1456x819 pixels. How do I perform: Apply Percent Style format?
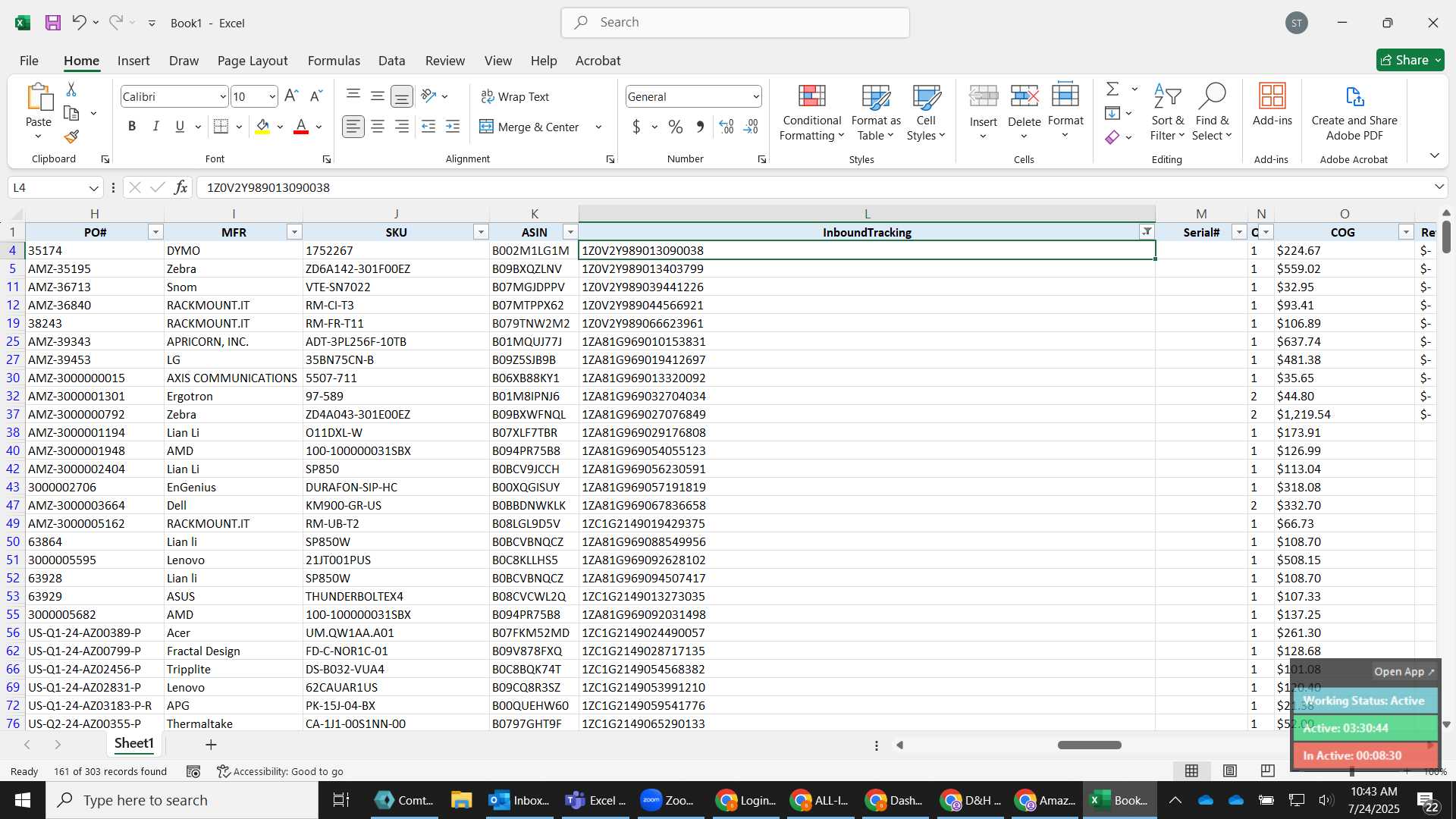675,127
